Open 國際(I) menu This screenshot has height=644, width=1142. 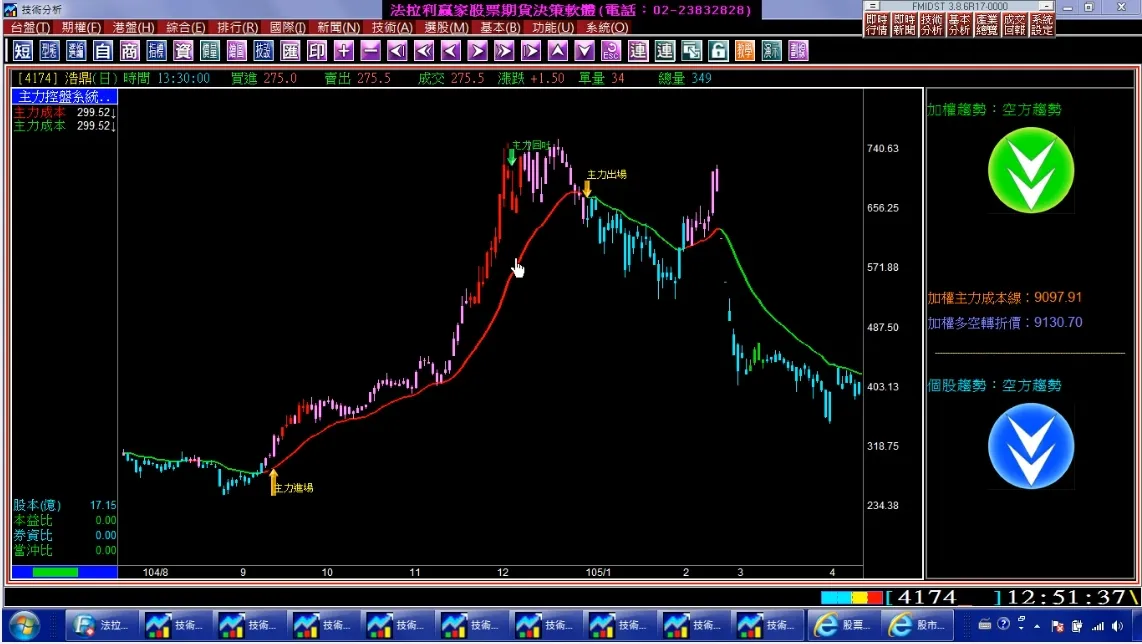(x=288, y=28)
